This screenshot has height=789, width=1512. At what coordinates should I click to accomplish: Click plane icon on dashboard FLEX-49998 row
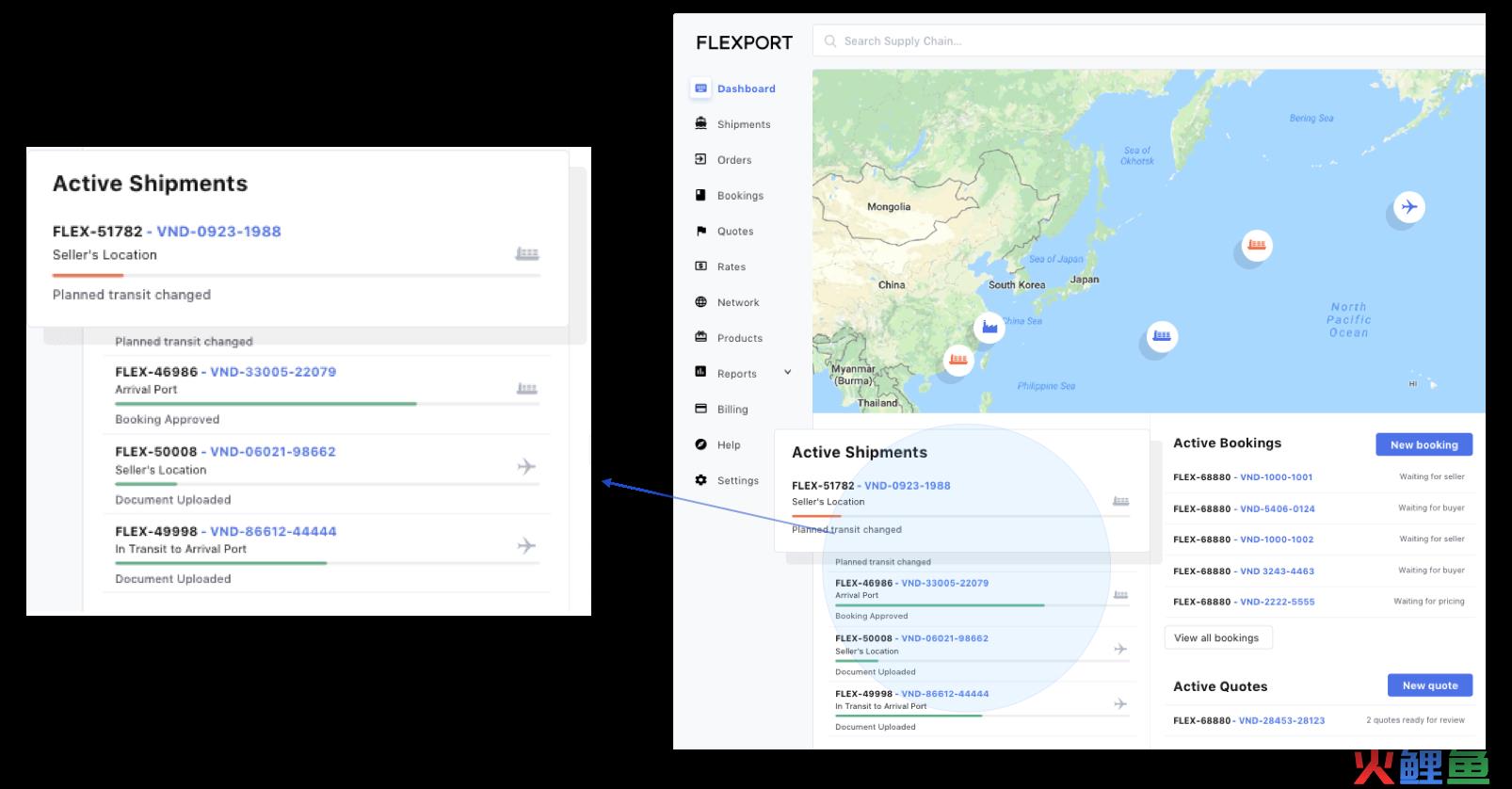tap(1120, 703)
